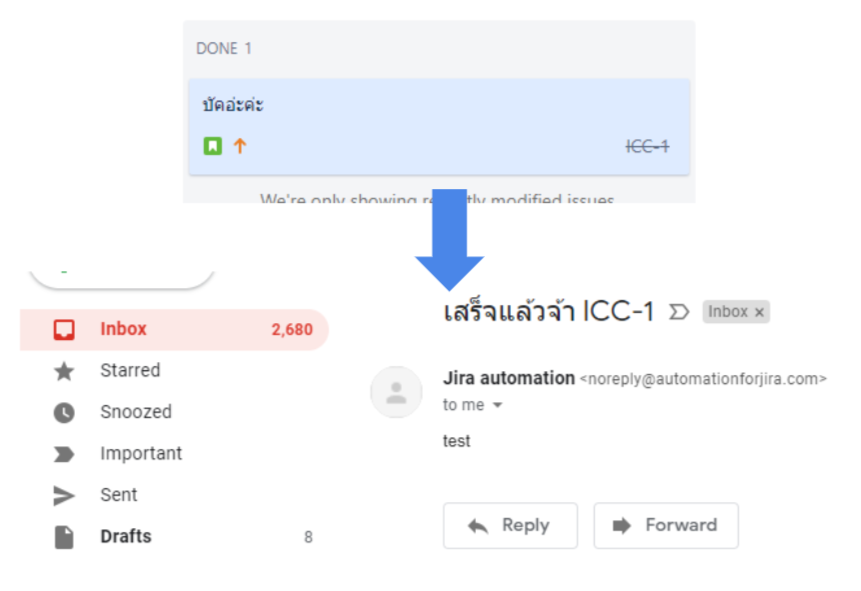Click the reply arrow icon inside the Reply button
This screenshot has height=591, width=861.
coord(478,525)
